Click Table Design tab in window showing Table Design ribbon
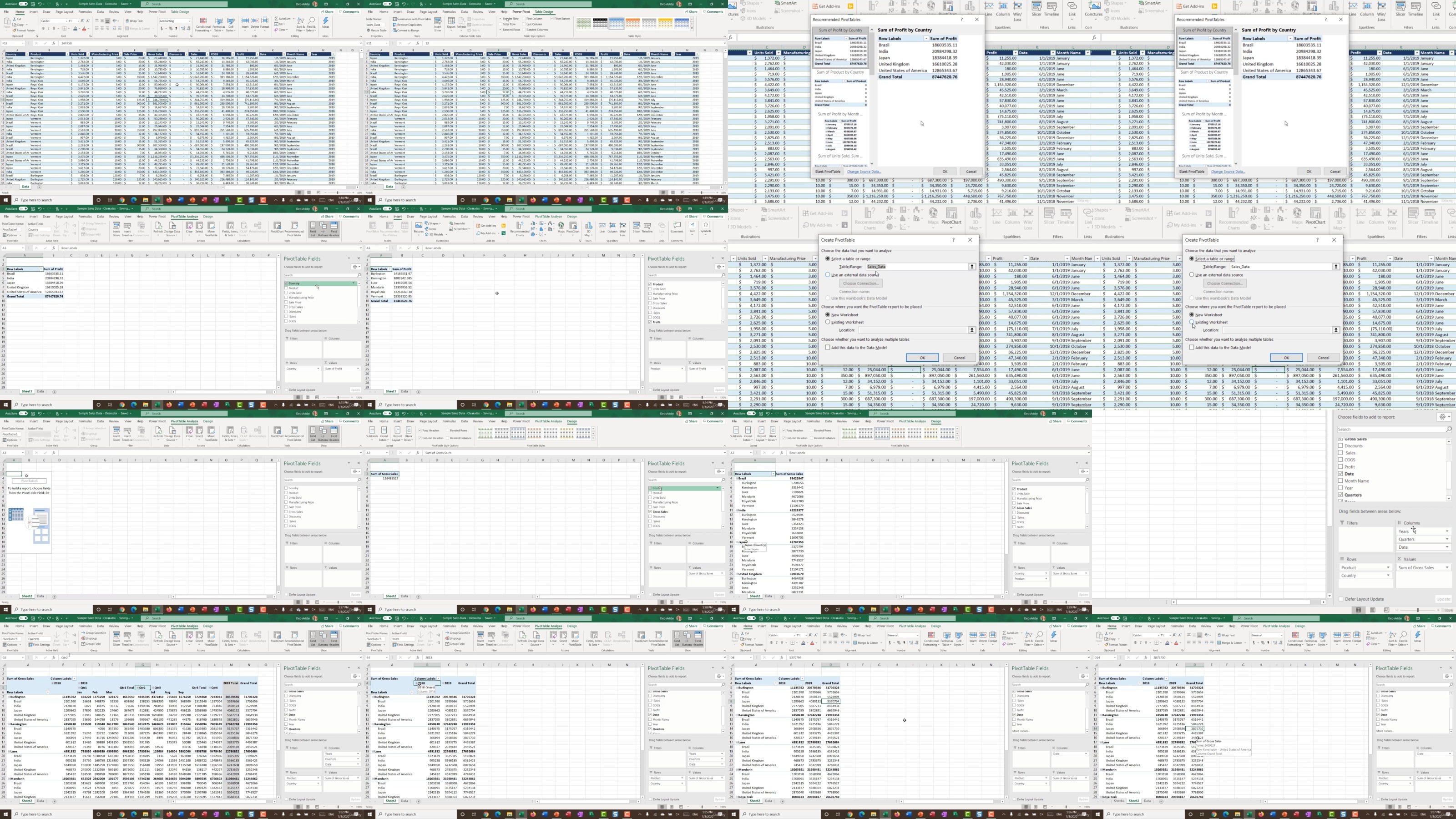The height and width of the screenshot is (819, 1456). 544,12
